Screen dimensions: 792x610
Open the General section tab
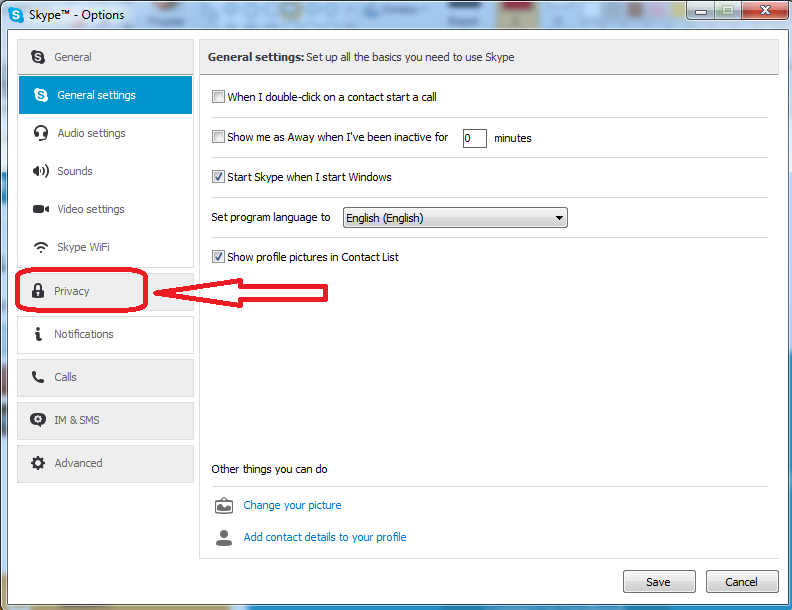click(106, 57)
